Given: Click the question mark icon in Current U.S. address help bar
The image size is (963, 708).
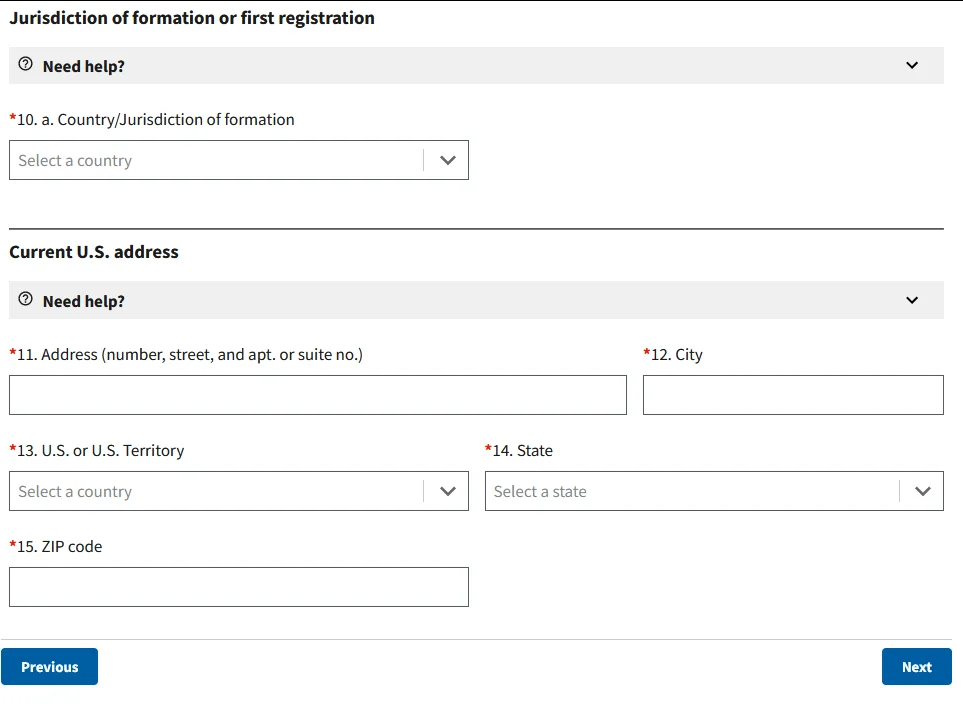Looking at the screenshot, I should (x=25, y=299).
